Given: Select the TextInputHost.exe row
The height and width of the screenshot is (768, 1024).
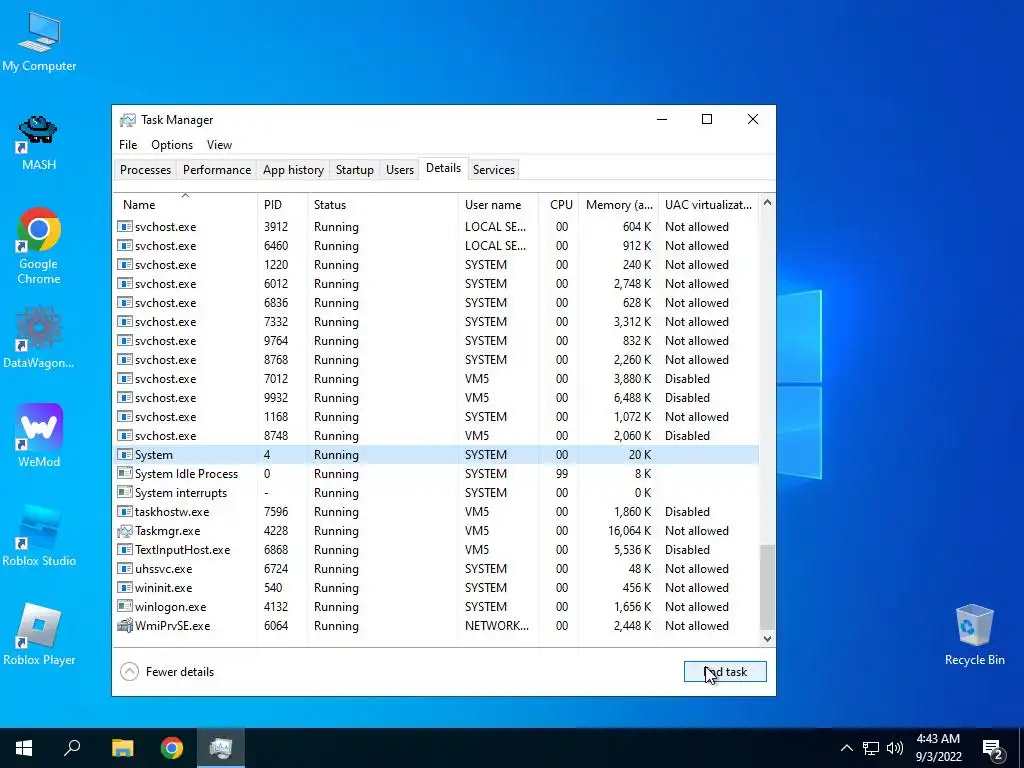Looking at the screenshot, I should tap(436, 550).
